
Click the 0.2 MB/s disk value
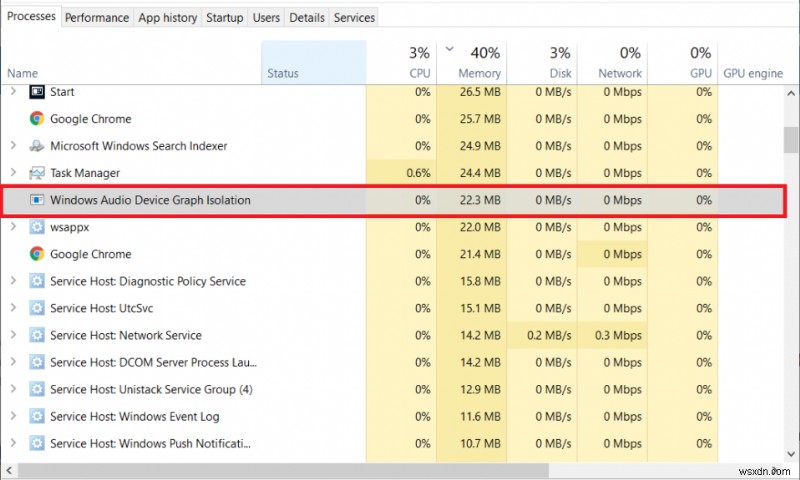tap(549, 335)
